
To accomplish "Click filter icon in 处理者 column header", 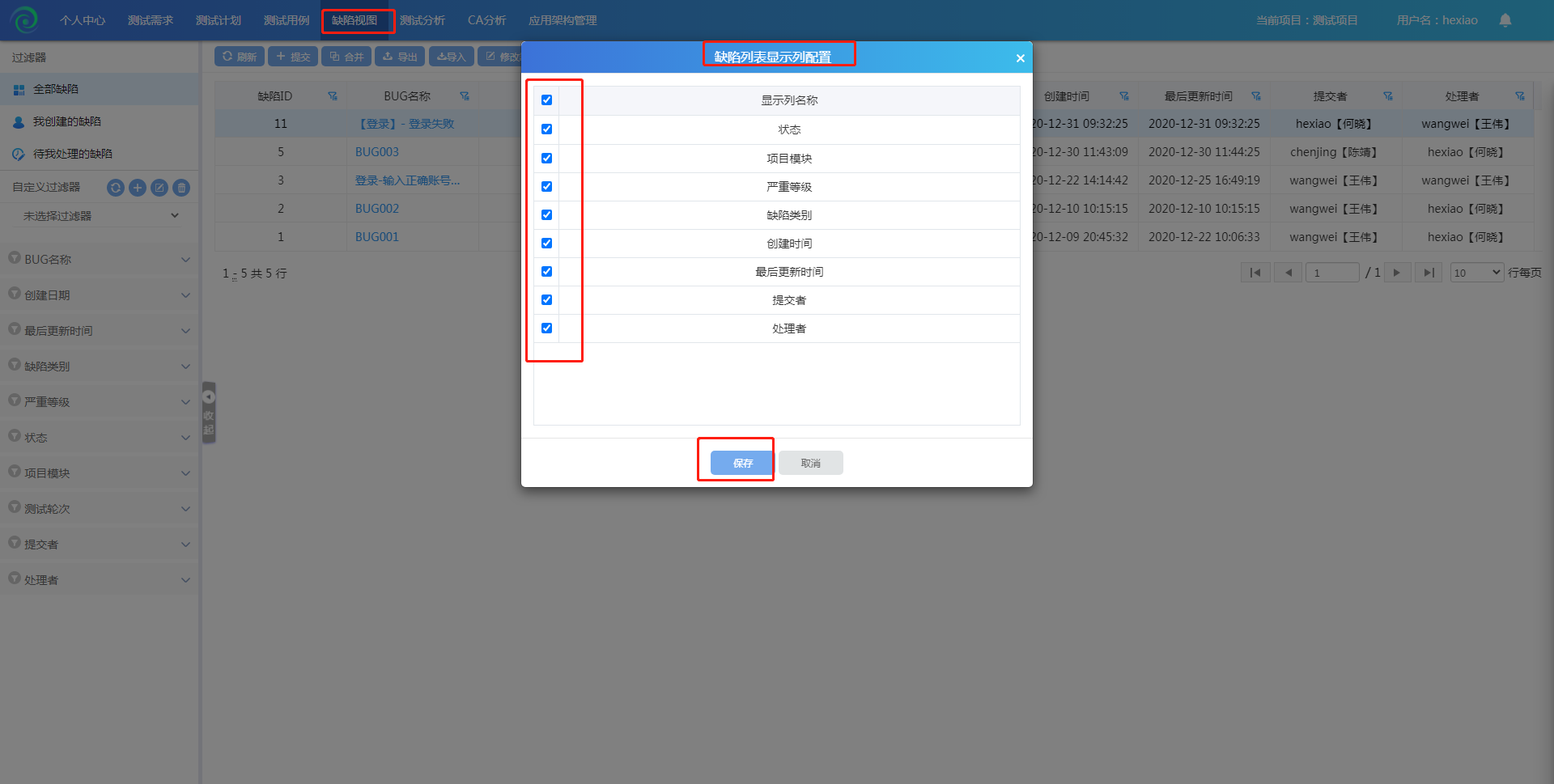I will pos(1519,96).
